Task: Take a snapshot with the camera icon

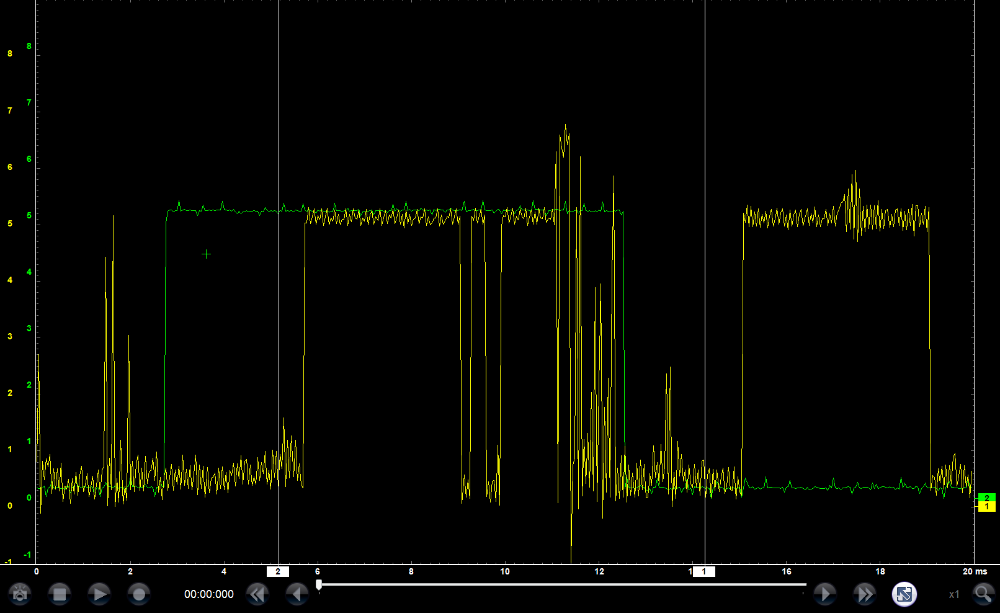Action: click(20, 594)
